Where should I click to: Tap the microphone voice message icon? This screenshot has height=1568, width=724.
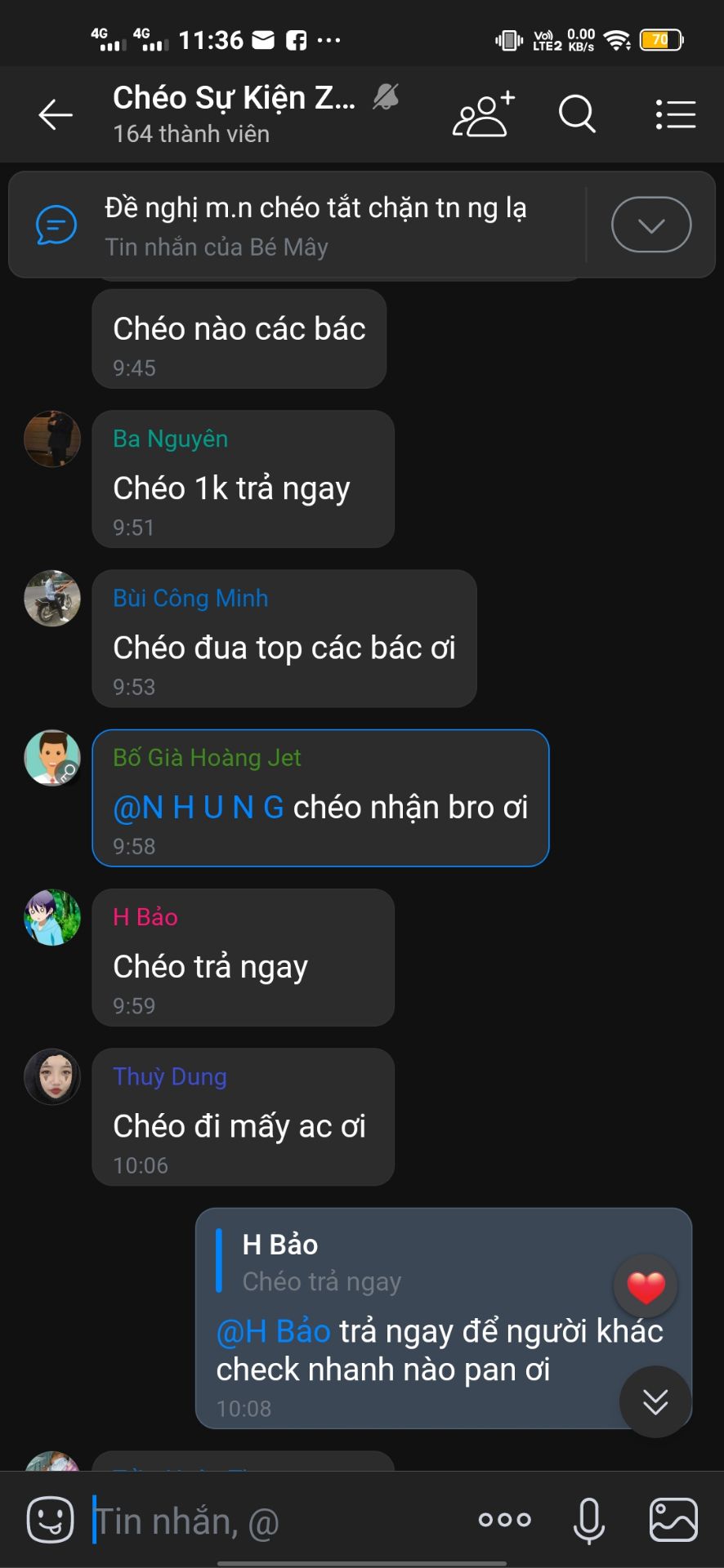tap(588, 1521)
